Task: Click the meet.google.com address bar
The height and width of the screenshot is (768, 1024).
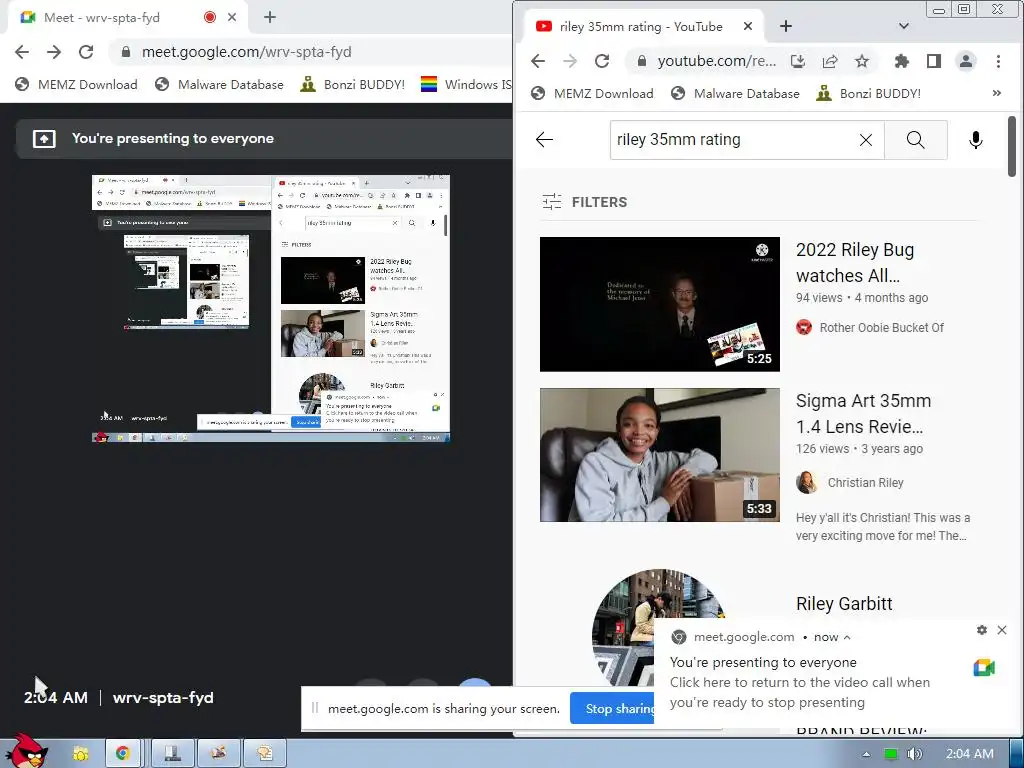Action: pos(310,52)
